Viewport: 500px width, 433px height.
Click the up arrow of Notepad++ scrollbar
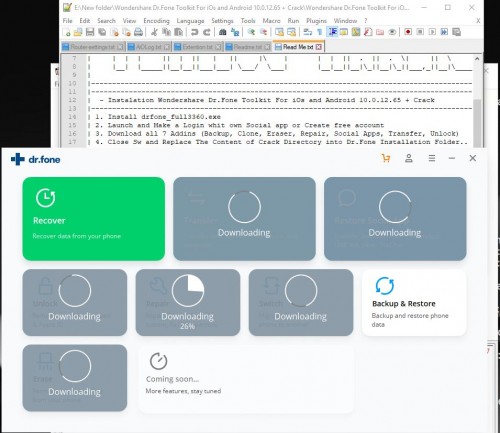(477, 59)
